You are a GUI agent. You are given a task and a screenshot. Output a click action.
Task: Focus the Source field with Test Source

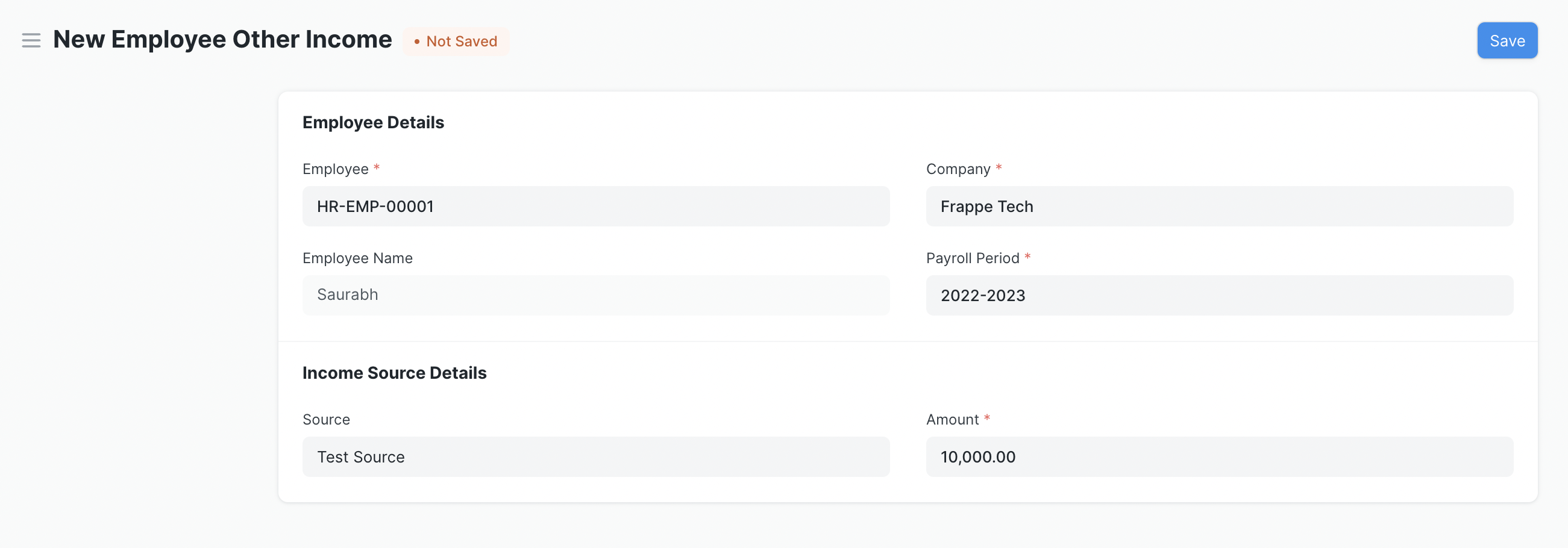coord(595,457)
